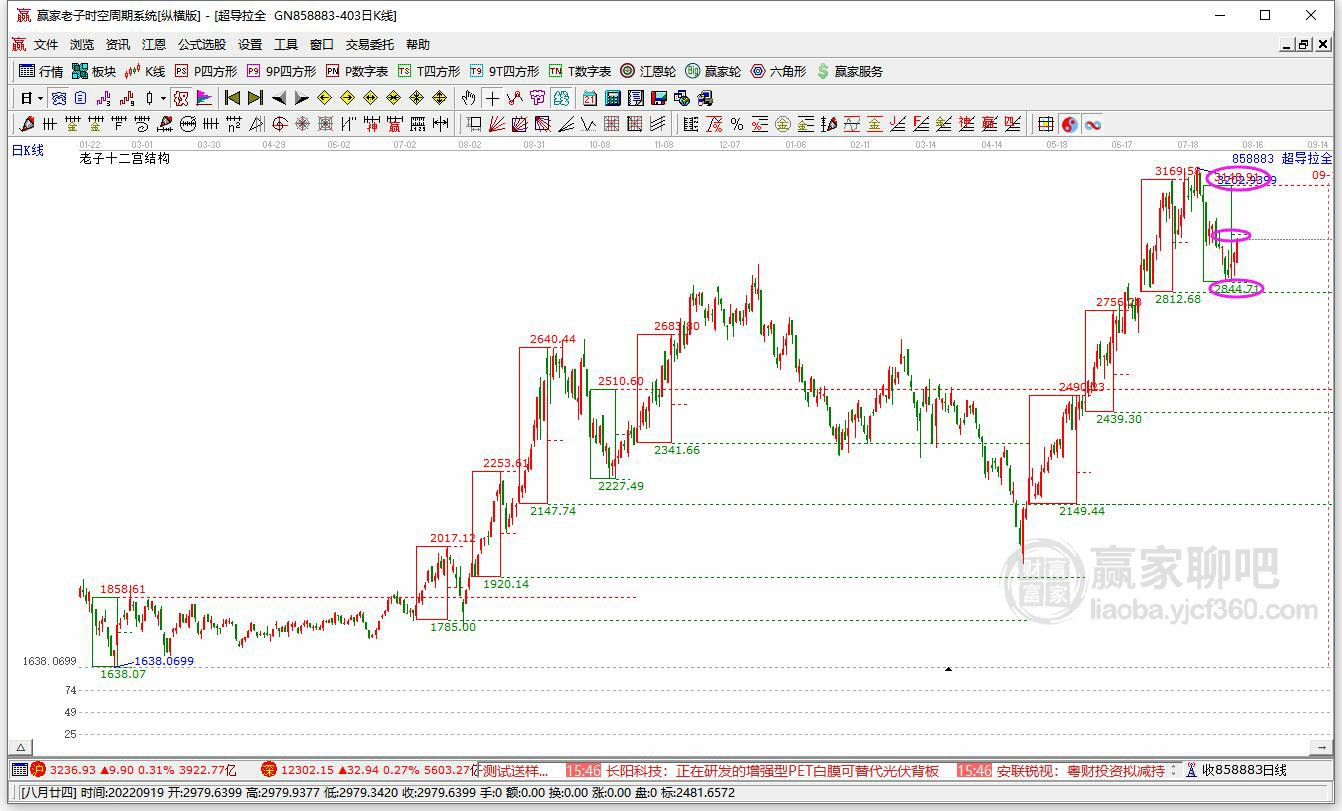Open the calendar icon showing 21
Viewport: 1342px width, 811px height.
pyautogui.click(x=590, y=98)
